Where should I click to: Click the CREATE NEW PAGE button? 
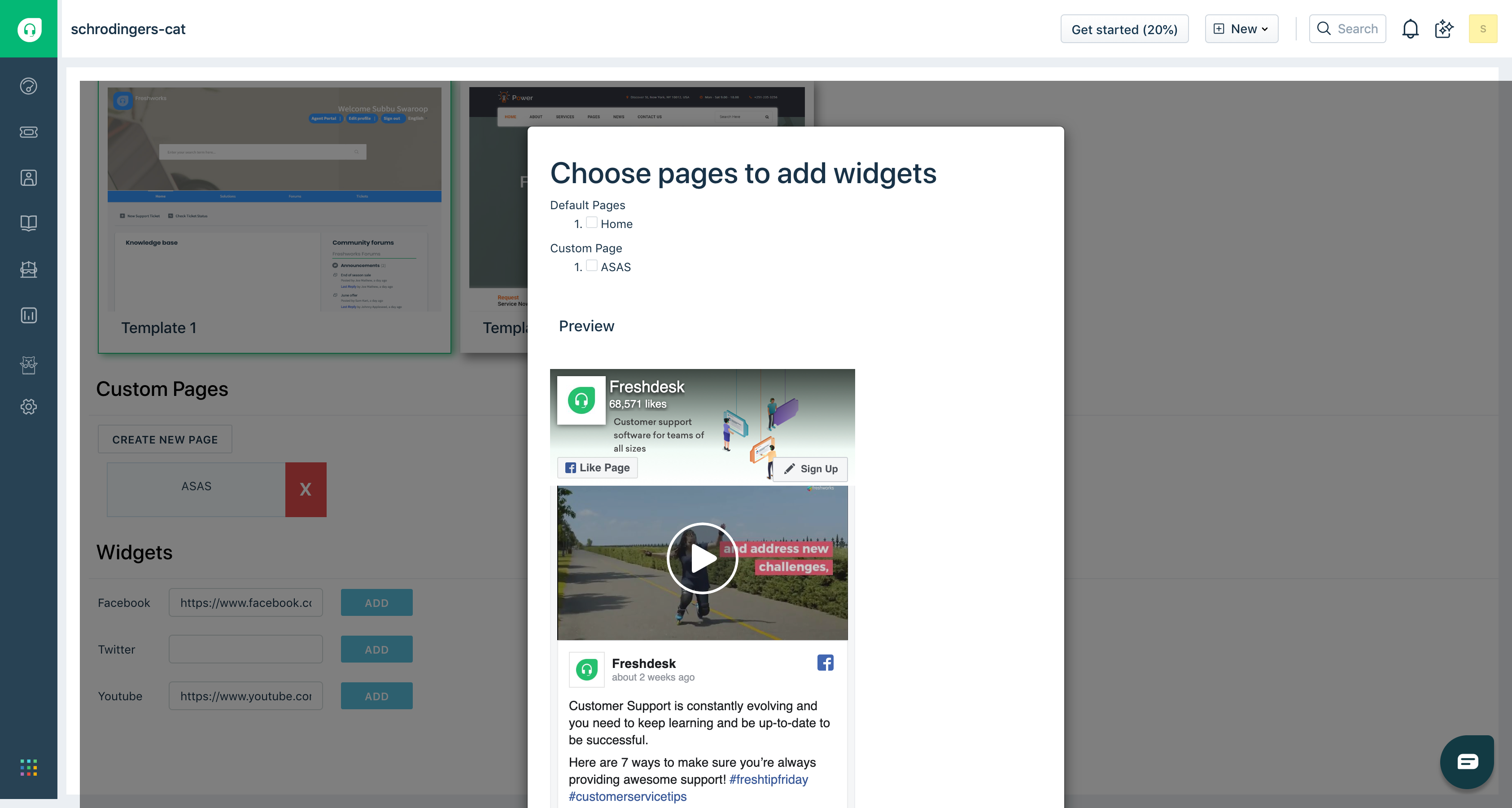[x=165, y=439]
